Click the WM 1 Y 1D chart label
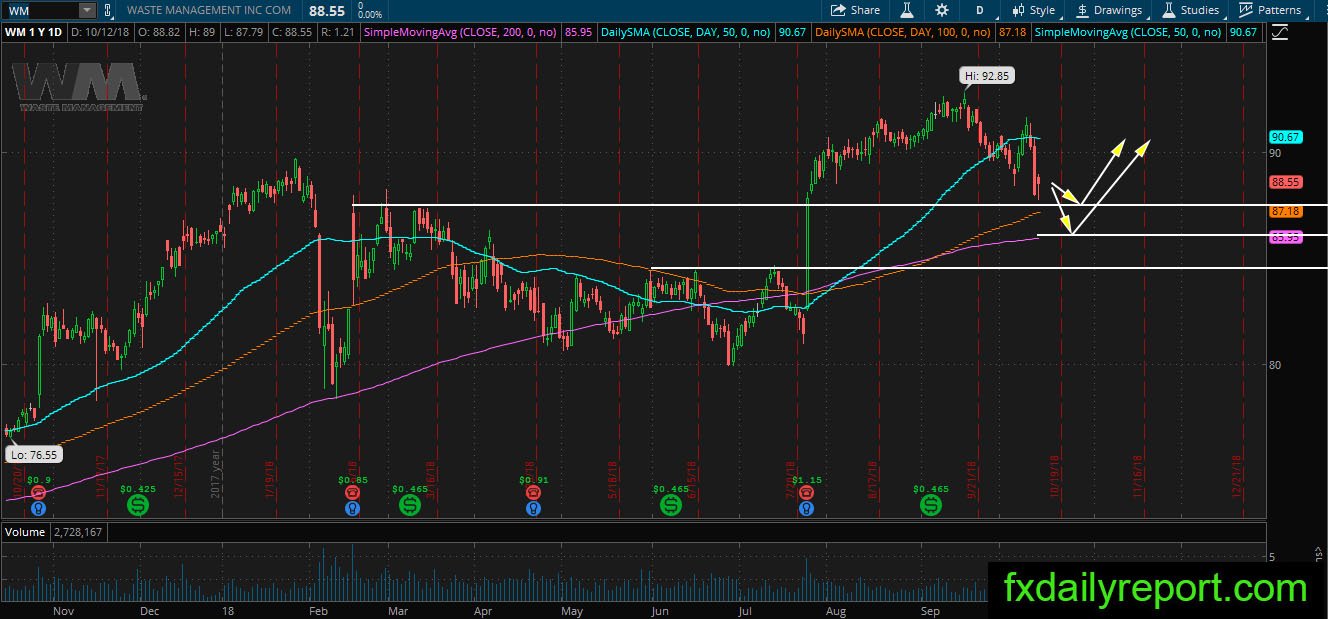The height and width of the screenshot is (619, 1328). tap(32, 33)
